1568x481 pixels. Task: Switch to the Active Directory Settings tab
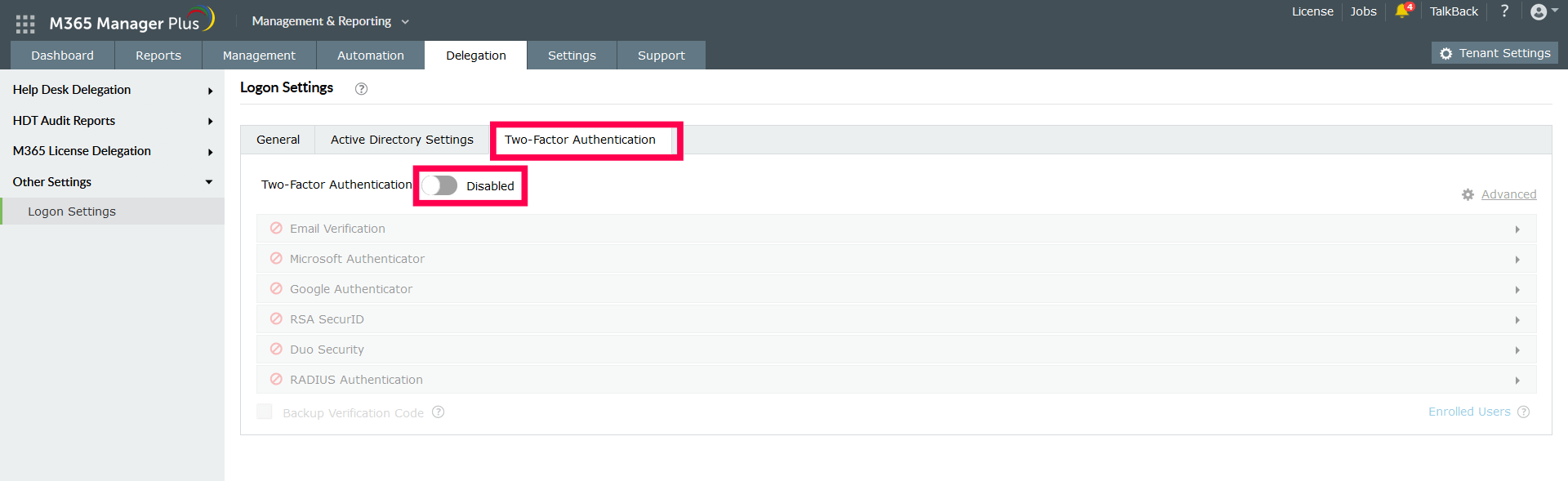tap(402, 140)
